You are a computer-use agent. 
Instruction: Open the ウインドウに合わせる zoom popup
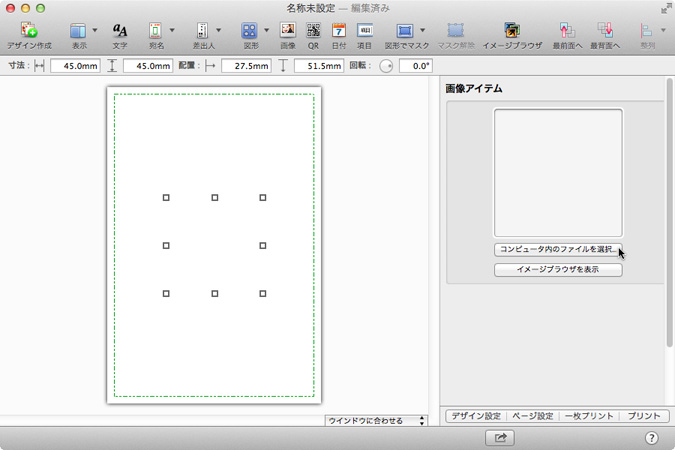pyautogui.click(x=376, y=421)
